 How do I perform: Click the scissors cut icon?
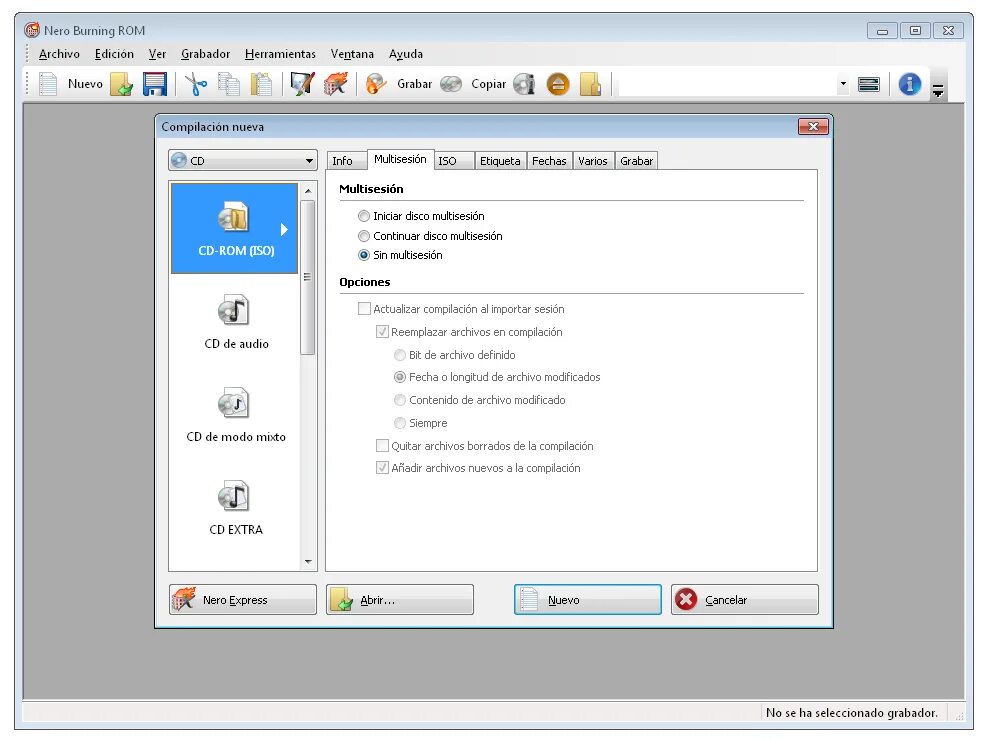tap(196, 84)
